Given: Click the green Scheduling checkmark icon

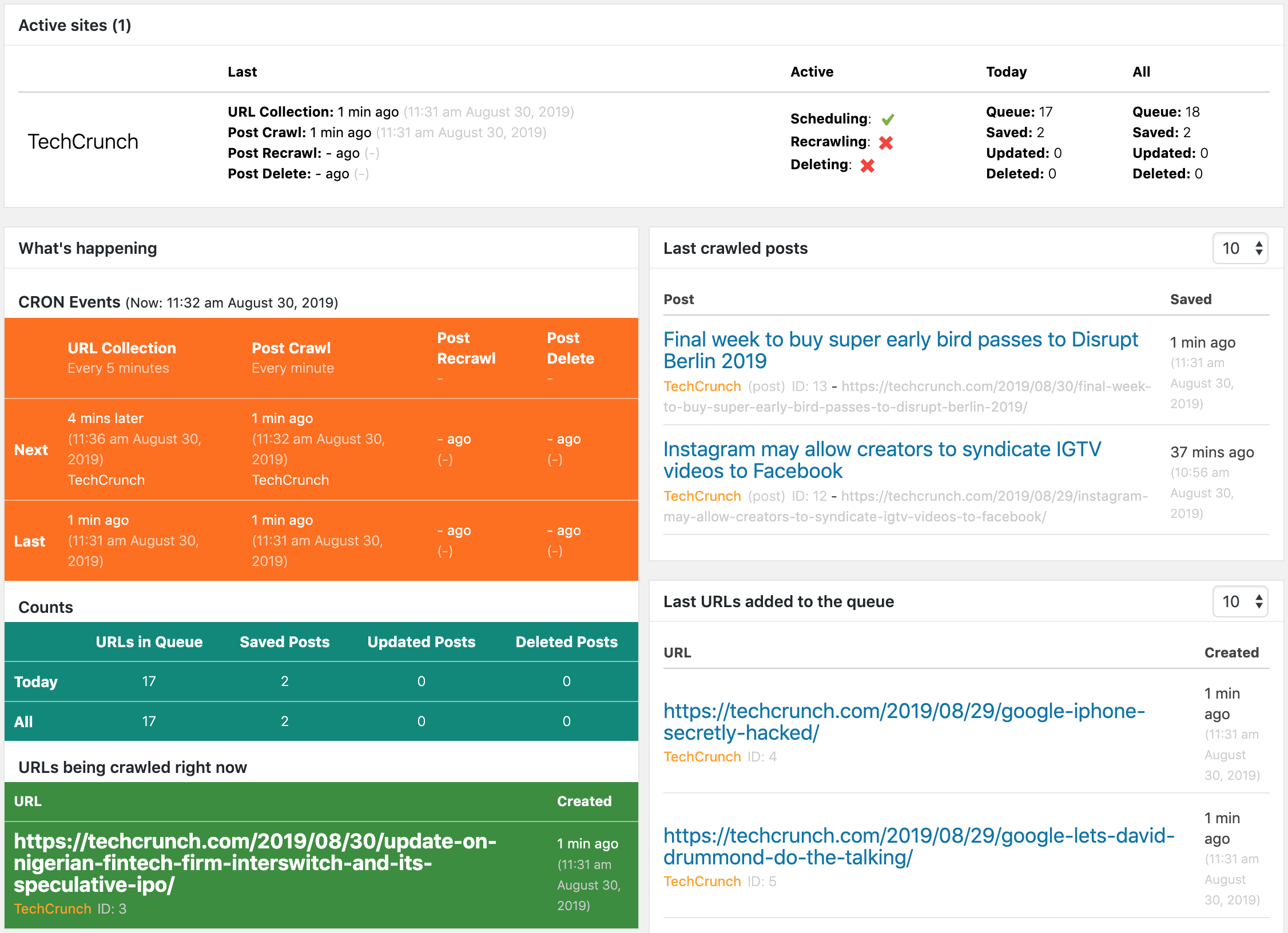Looking at the screenshot, I should click(888, 119).
